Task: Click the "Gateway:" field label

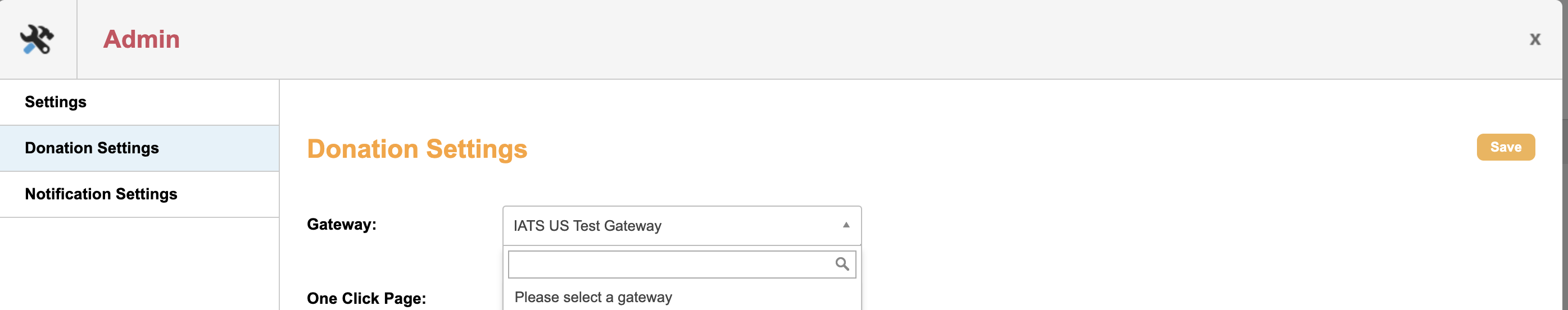Action: (x=342, y=224)
